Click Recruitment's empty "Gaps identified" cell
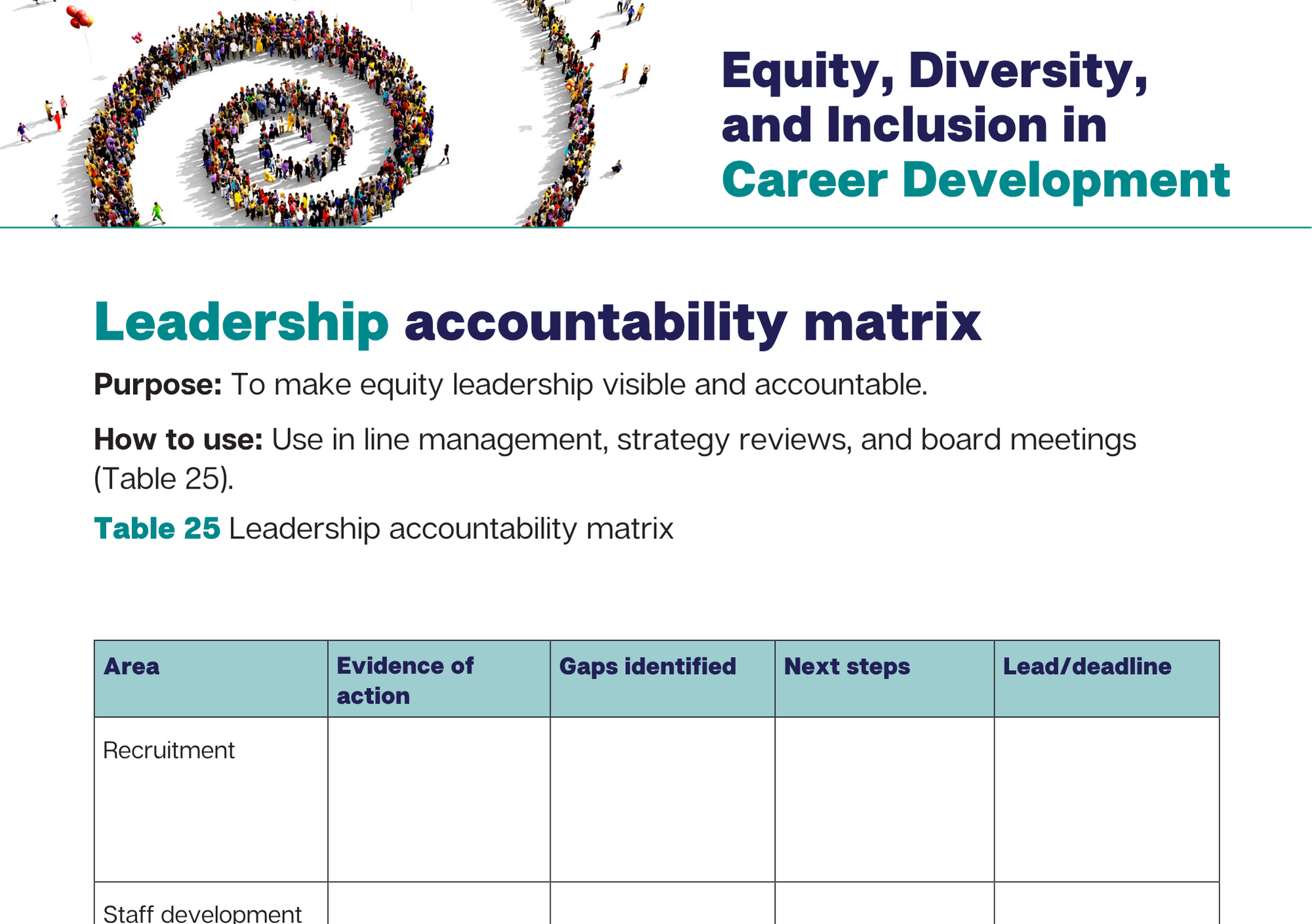 662,799
